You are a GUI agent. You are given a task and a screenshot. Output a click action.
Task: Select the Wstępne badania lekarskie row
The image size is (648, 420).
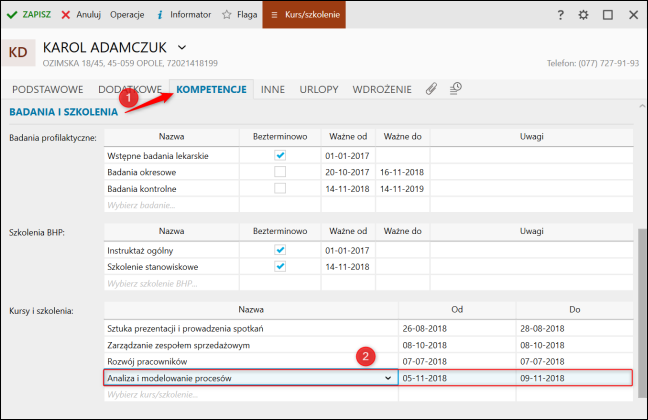[369, 155]
